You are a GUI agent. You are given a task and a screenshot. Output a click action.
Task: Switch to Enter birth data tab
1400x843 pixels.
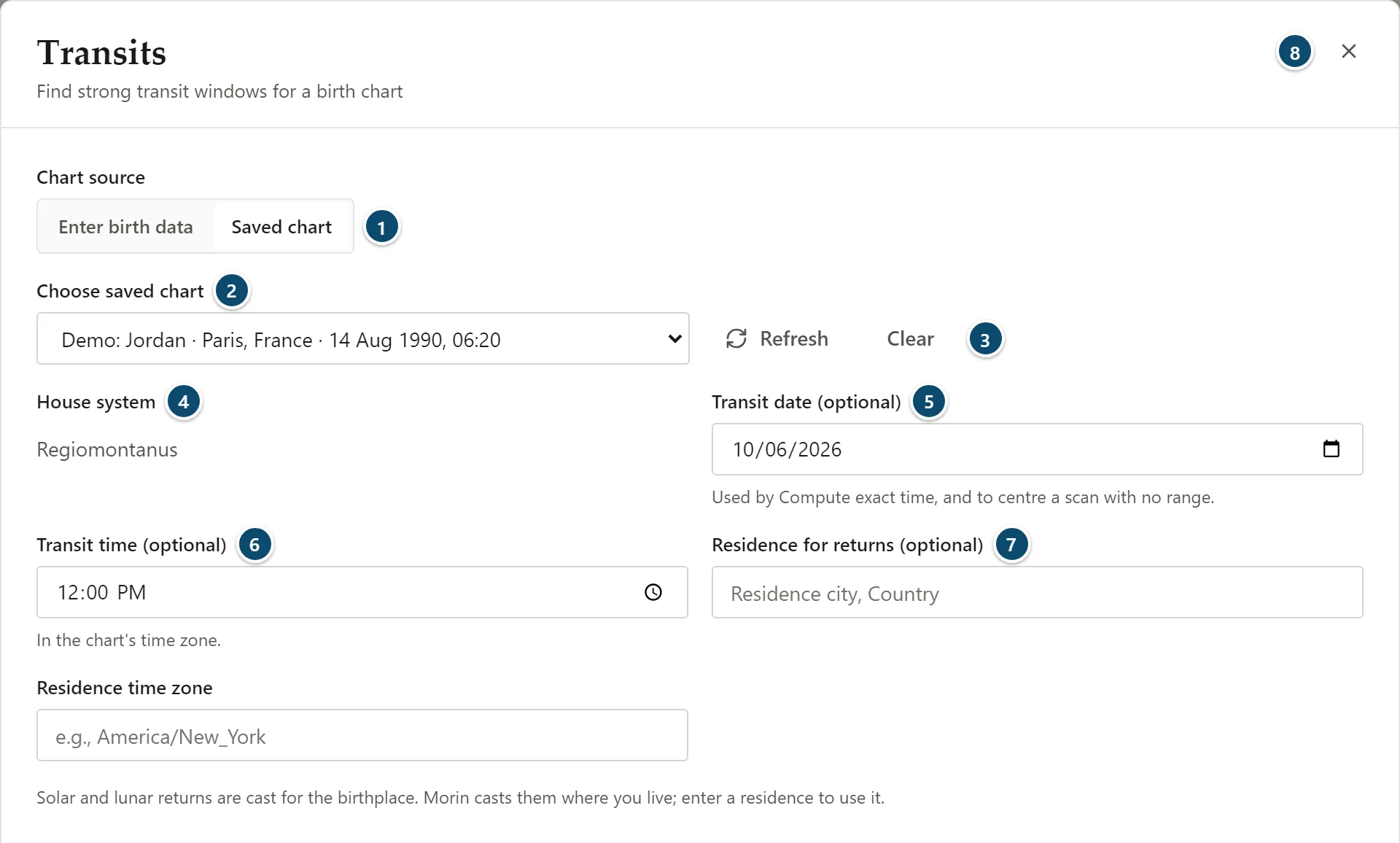126,227
